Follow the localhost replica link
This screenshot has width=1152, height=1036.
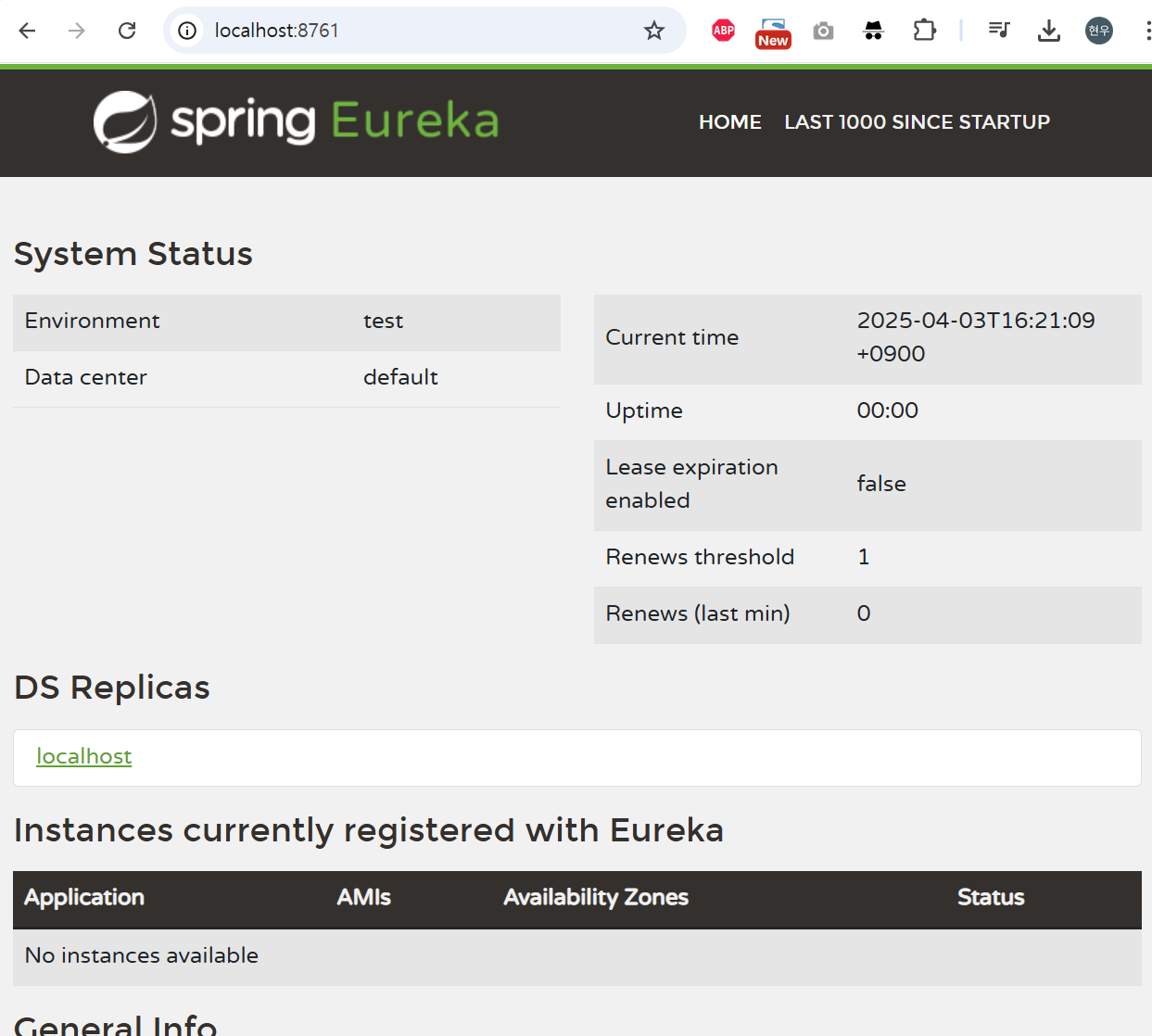click(x=84, y=756)
